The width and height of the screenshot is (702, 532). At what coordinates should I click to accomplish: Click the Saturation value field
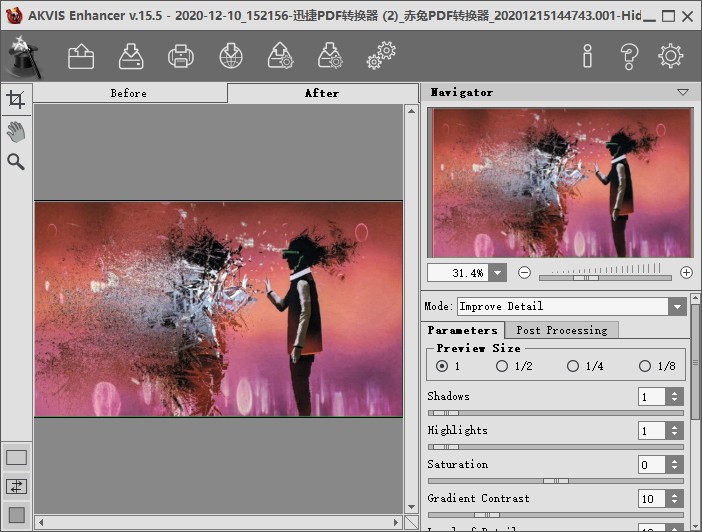coord(652,464)
